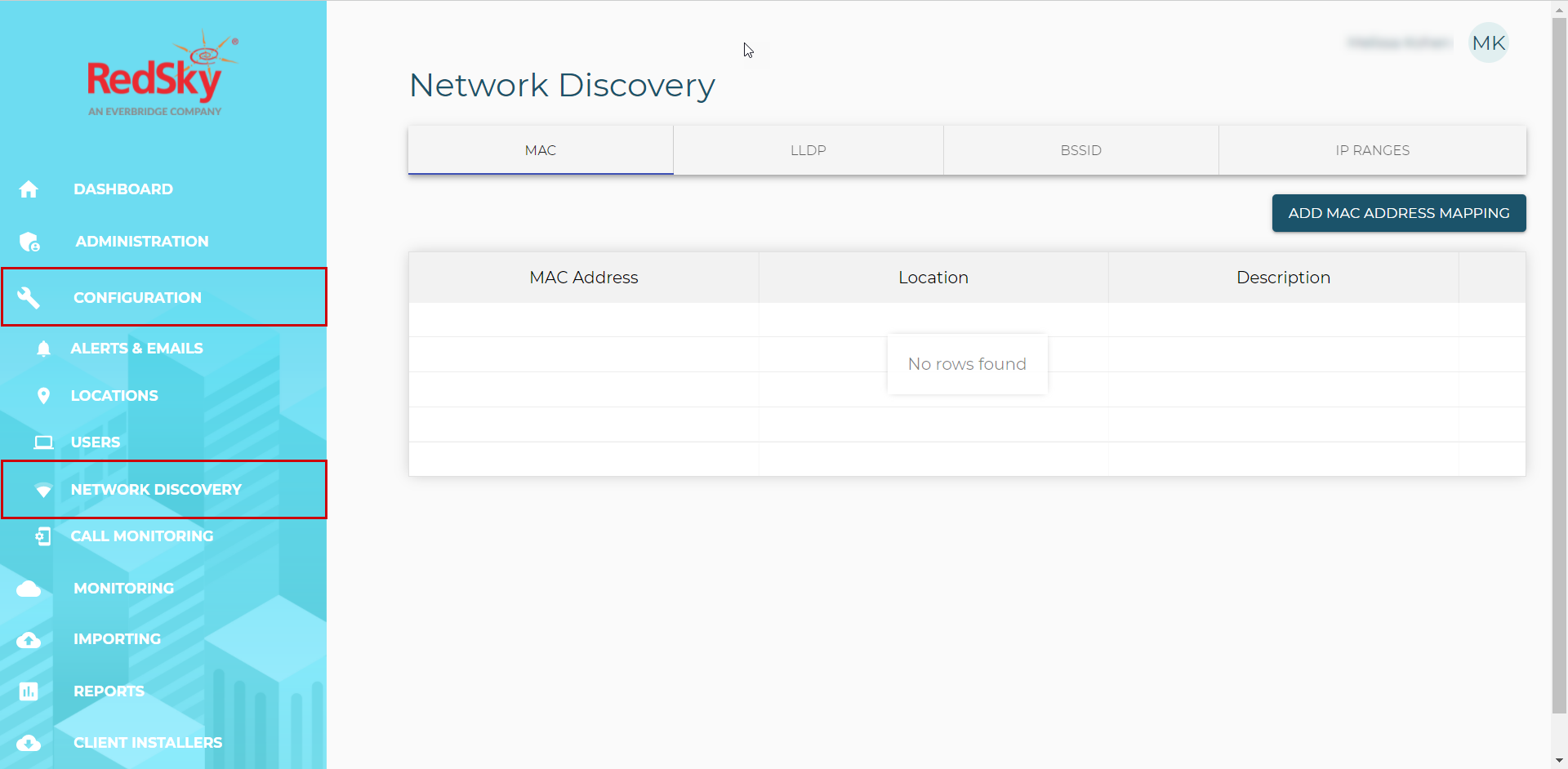1568x769 pixels.
Task: Collapse the Configuration sidebar section
Action: (x=137, y=298)
